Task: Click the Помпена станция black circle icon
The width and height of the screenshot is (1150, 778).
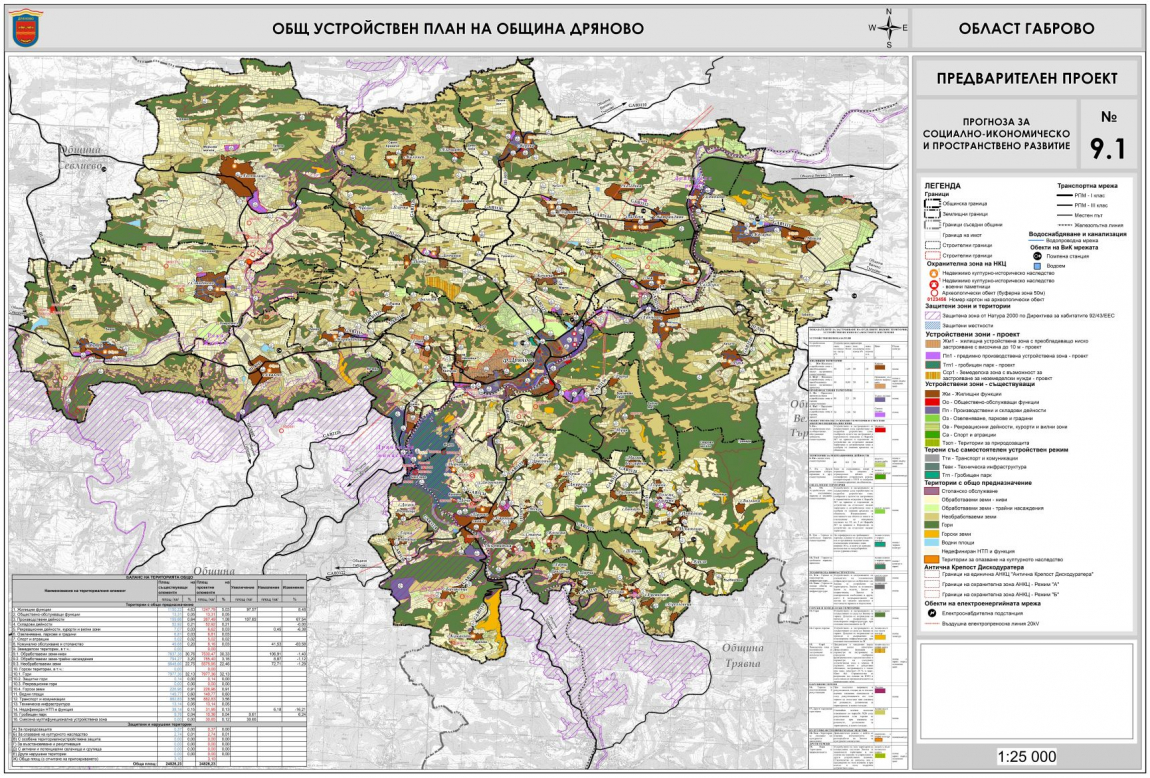Action: coord(1037,256)
